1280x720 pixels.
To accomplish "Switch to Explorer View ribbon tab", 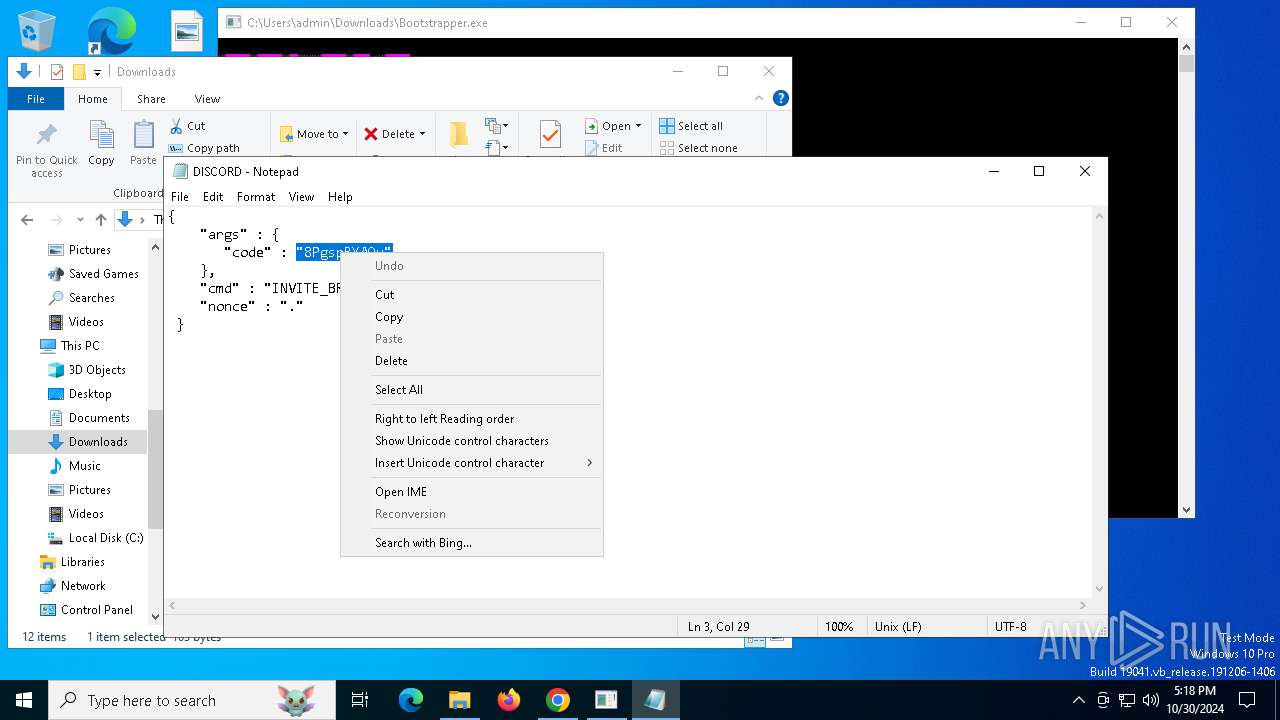I will click(207, 99).
